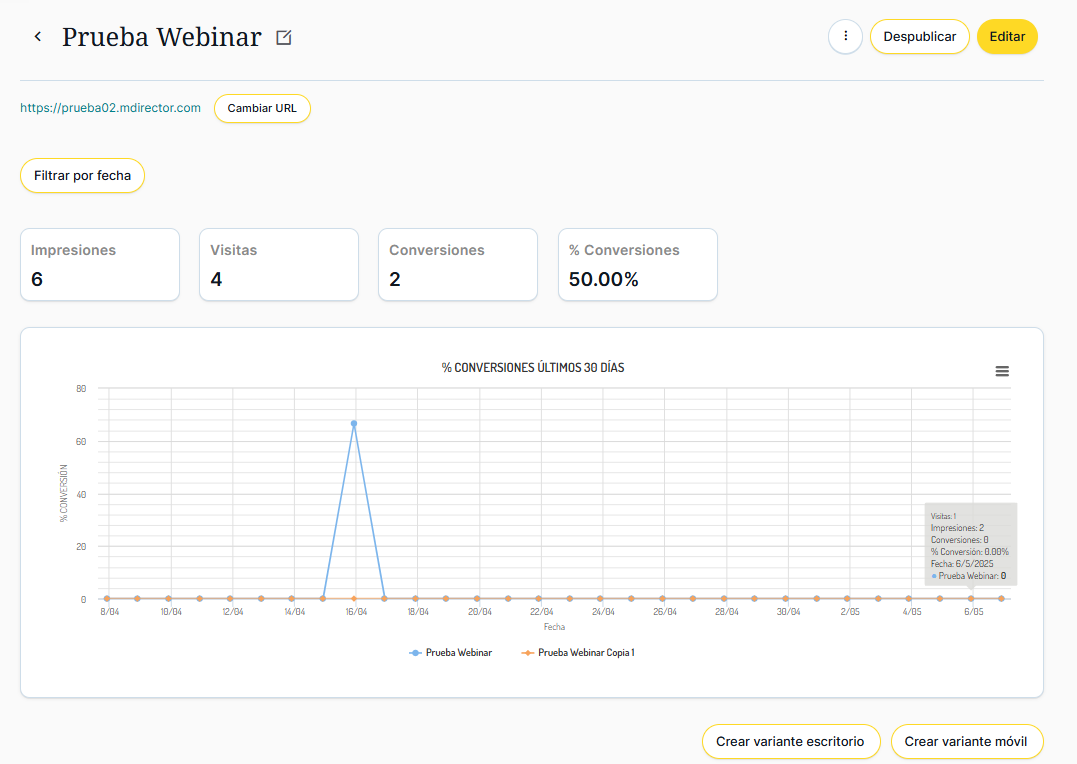Click the yellow Editar button
The height and width of the screenshot is (764, 1077).
coord(1007,37)
